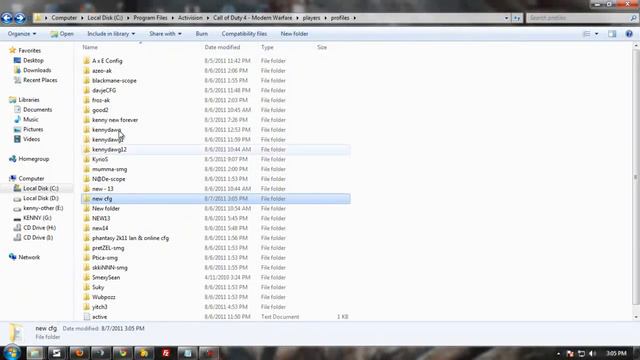The width and height of the screenshot is (640, 360).
Task: Expand Share with menu
Action: [165, 34]
